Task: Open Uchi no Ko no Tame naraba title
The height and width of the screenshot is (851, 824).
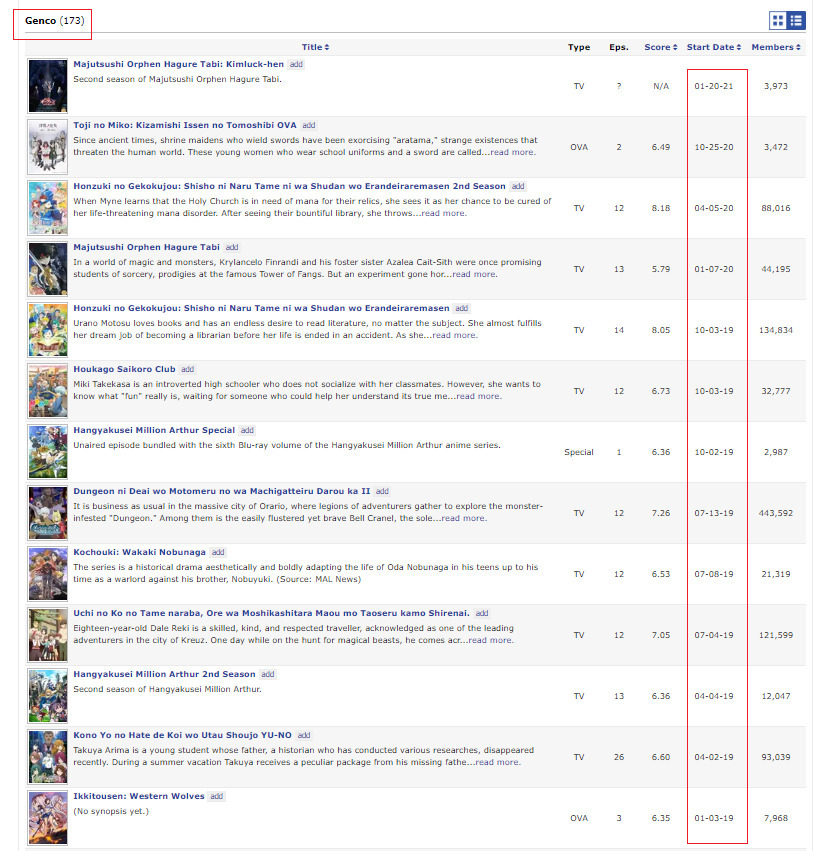Action: click(270, 613)
